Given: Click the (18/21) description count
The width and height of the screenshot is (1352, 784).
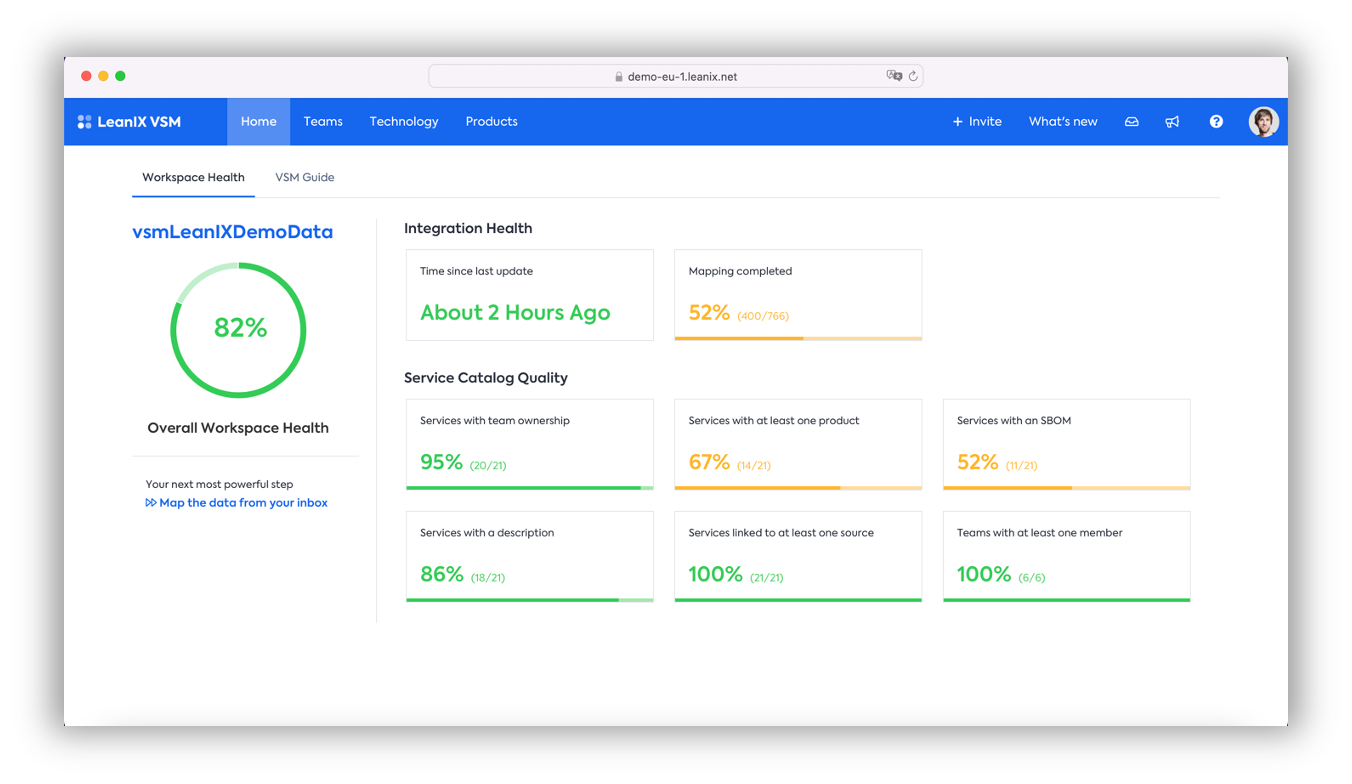Looking at the screenshot, I should [x=488, y=578].
